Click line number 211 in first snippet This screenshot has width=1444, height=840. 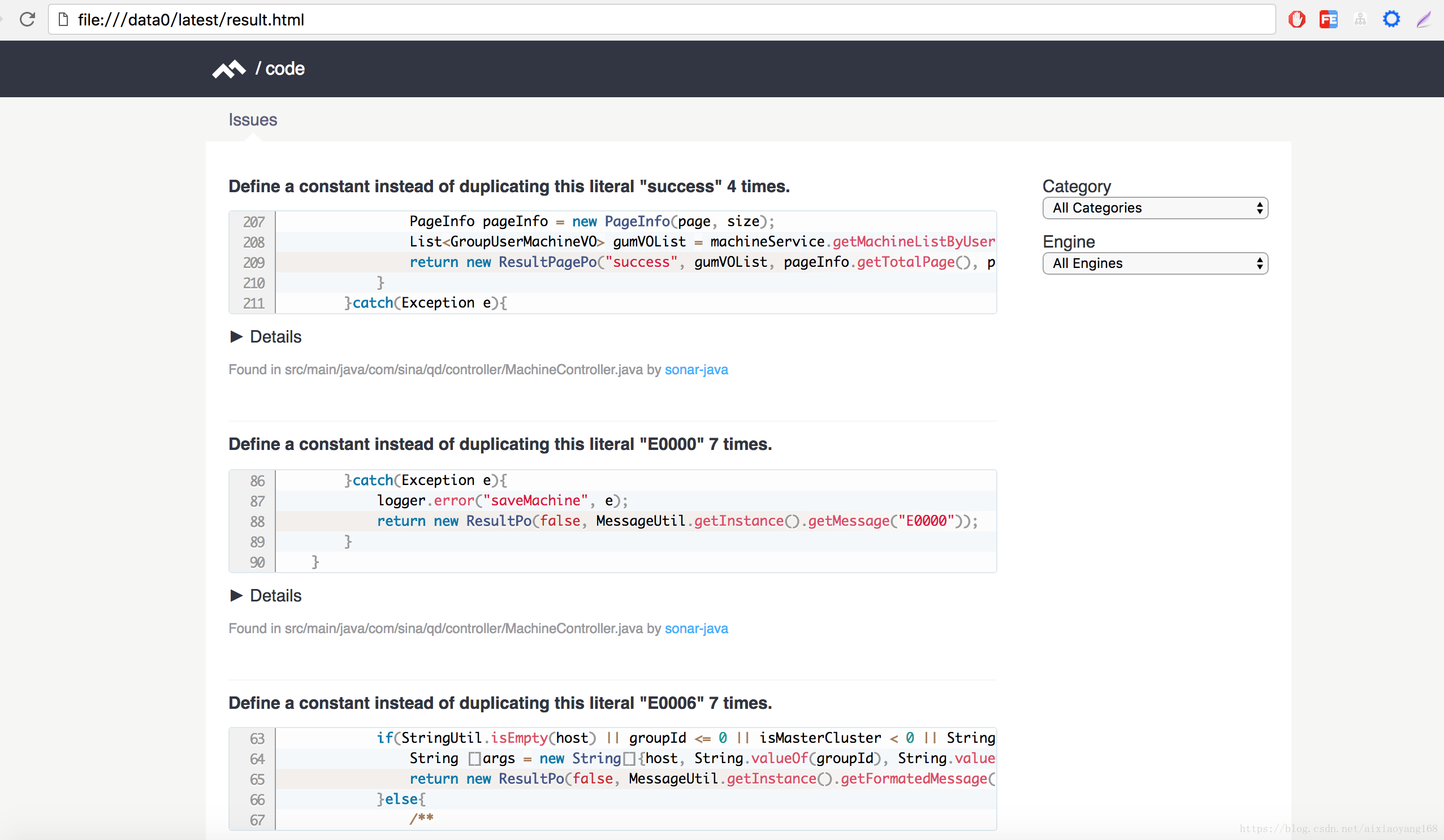(x=253, y=303)
